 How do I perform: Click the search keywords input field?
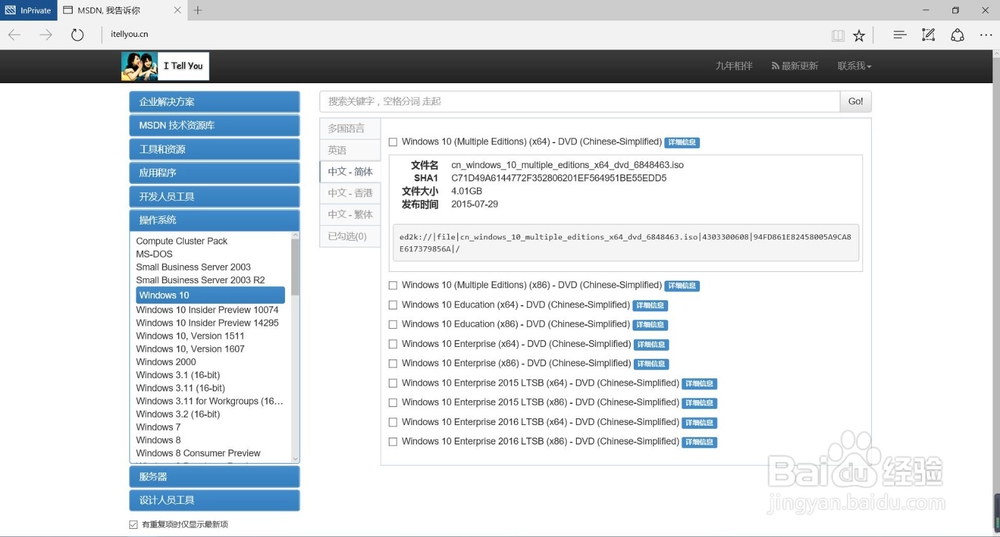(x=579, y=101)
